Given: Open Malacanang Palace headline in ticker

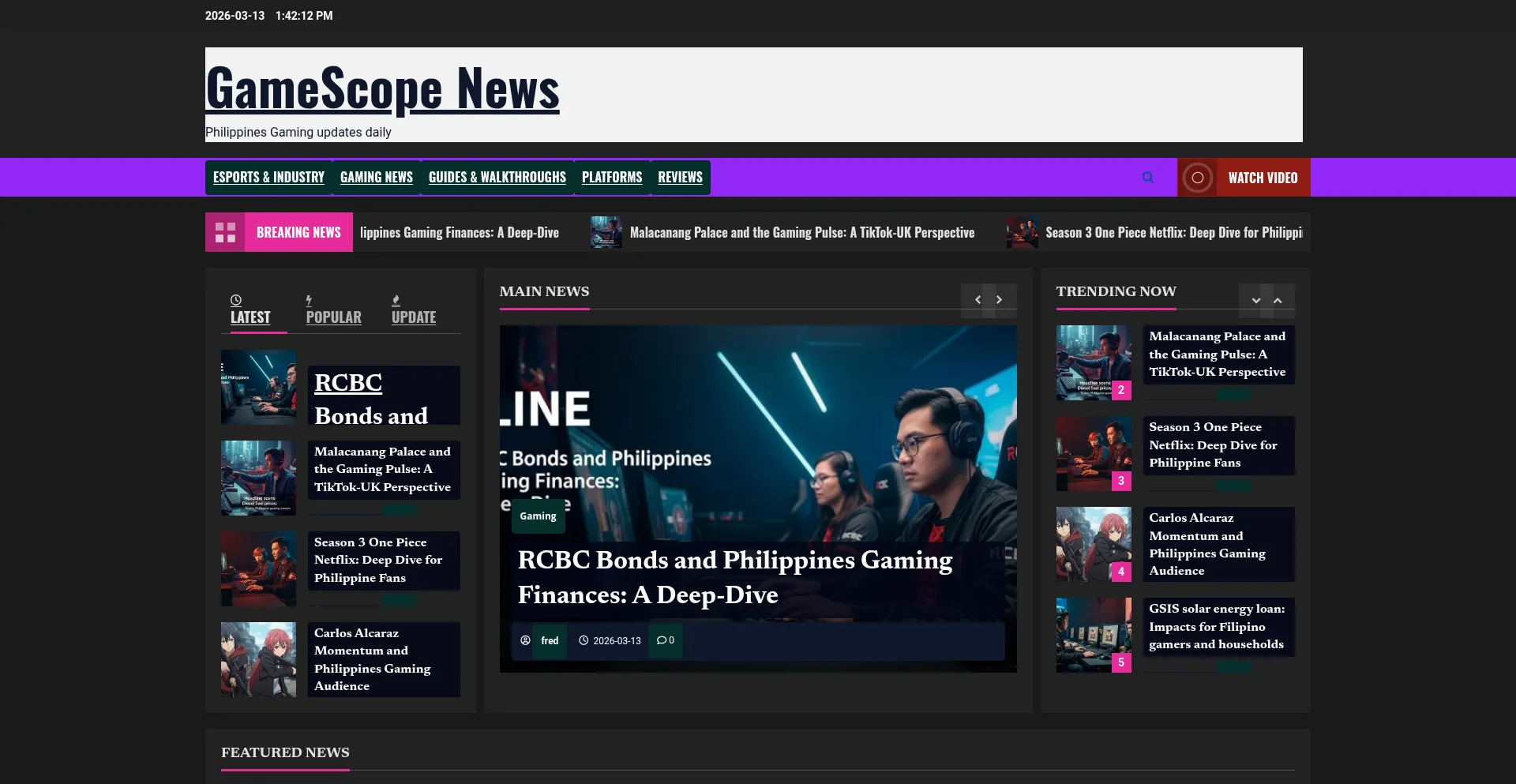Looking at the screenshot, I should pos(802,233).
